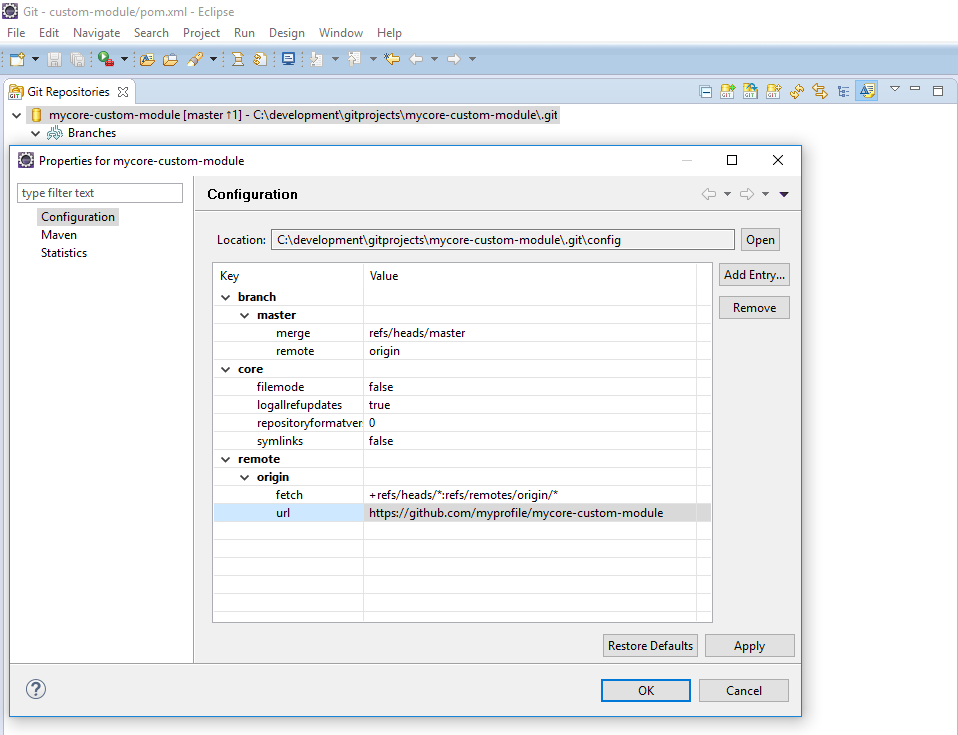Screen dimensions: 958x735
Task: Open the New wizard dropdown arrow
Action: [x=35, y=59]
